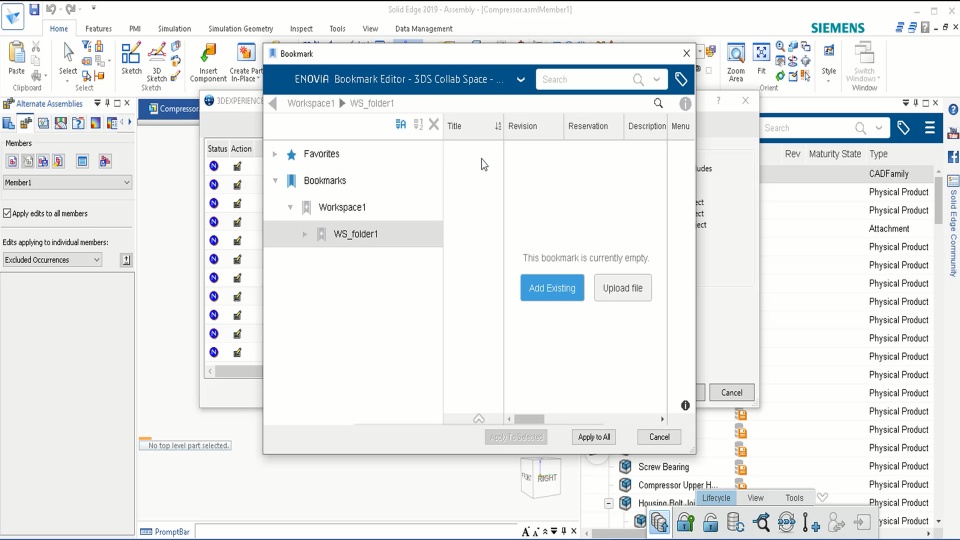Open the Data Management ribbon tab

[x=424, y=29]
